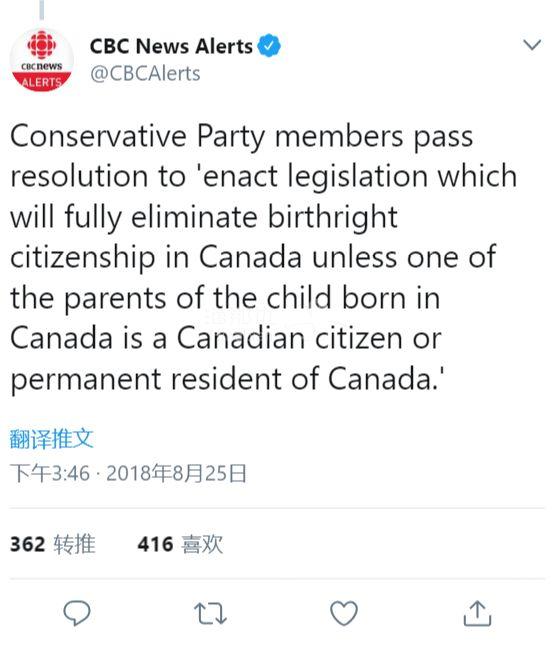
Task: Click the 翻译推文 translate tweet link
Action: [x=52, y=439]
